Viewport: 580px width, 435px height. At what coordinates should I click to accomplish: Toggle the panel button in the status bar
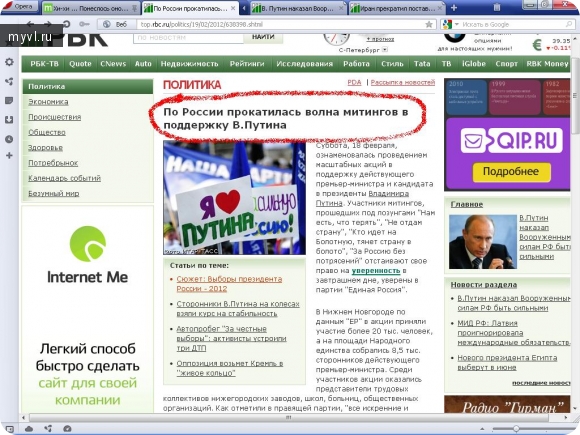point(9,429)
